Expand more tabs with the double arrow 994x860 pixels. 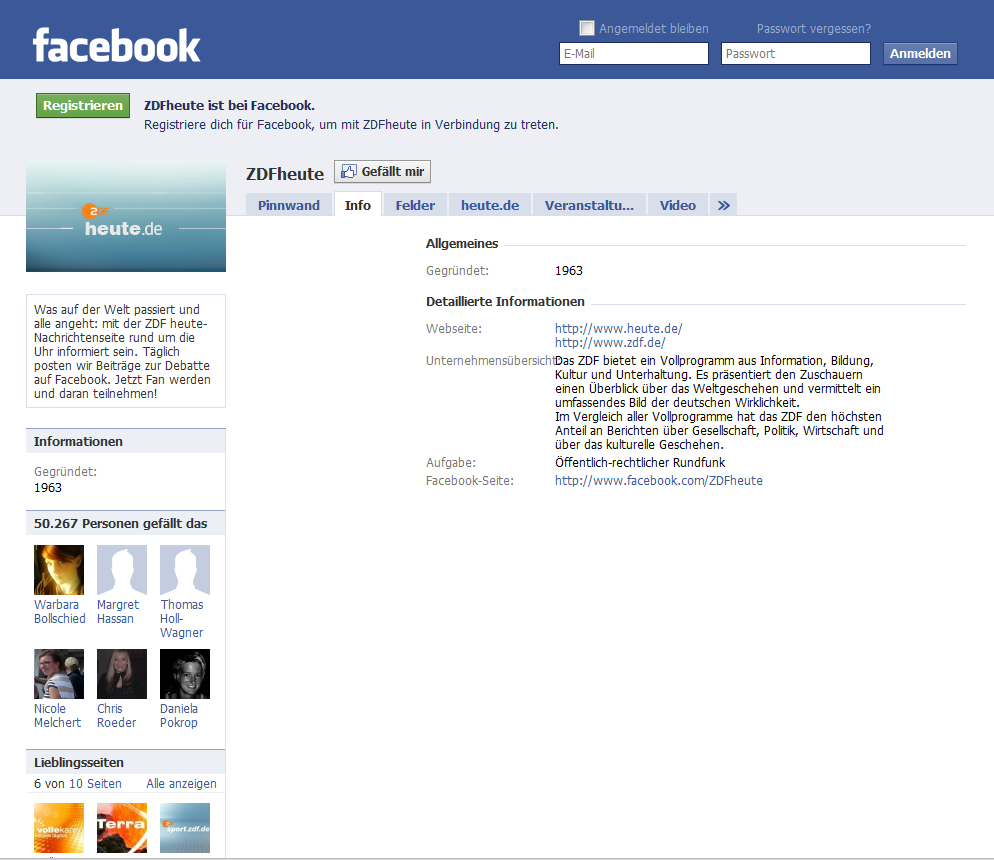pyautogui.click(x=723, y=205)
